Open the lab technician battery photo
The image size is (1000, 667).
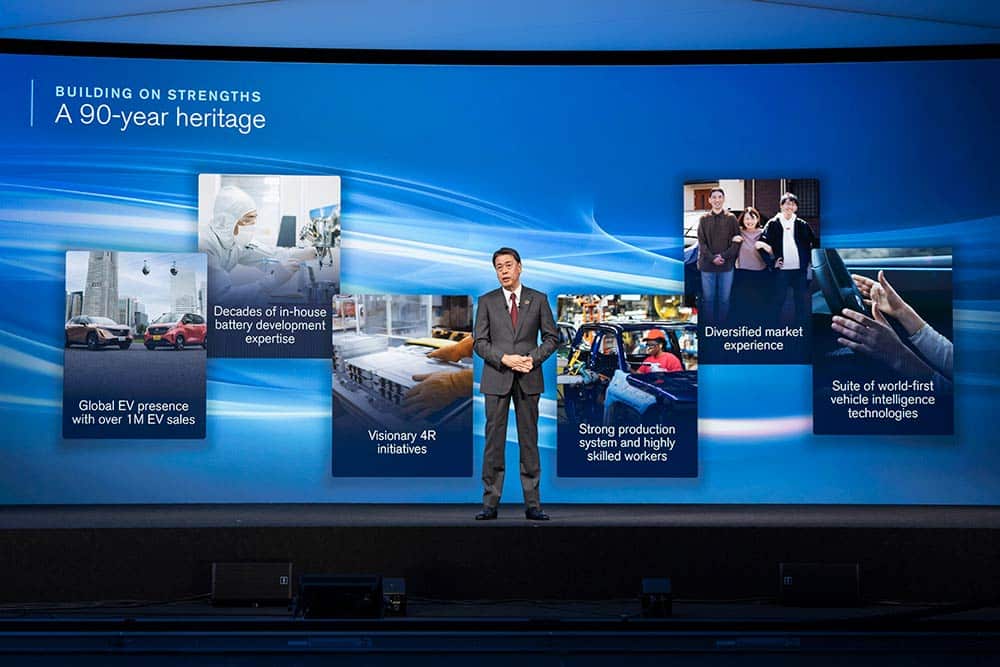point(268,232)
